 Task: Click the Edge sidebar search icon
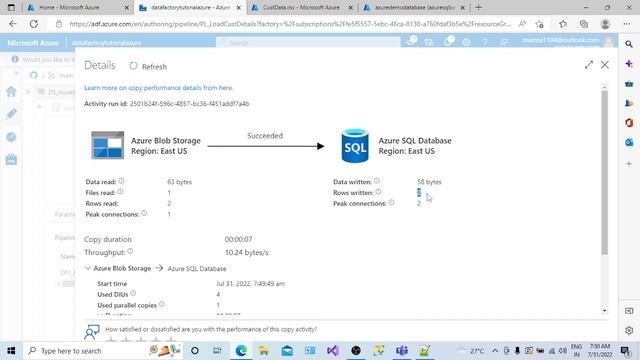(629, 44)
